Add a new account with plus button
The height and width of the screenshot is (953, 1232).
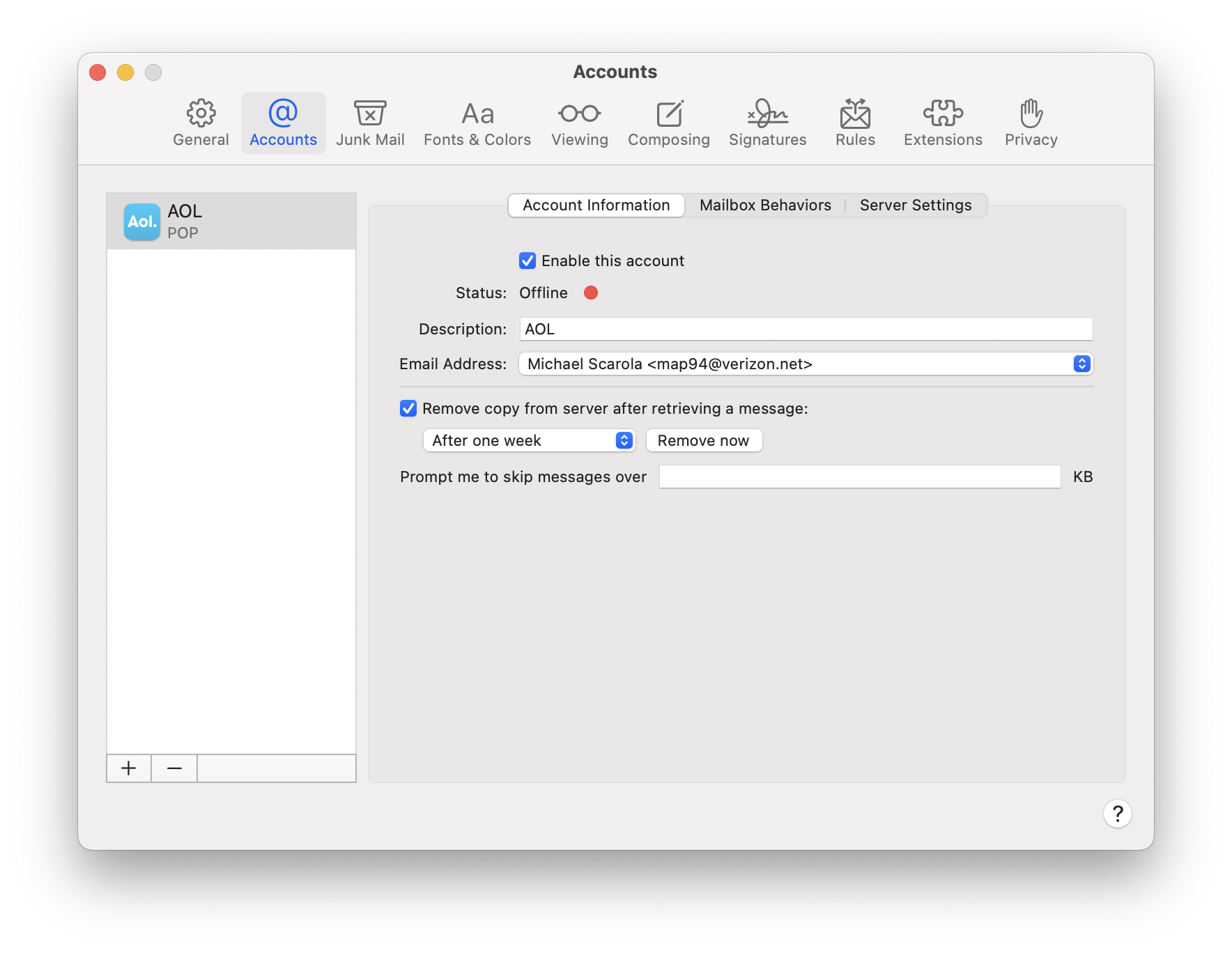pos(129,768)
